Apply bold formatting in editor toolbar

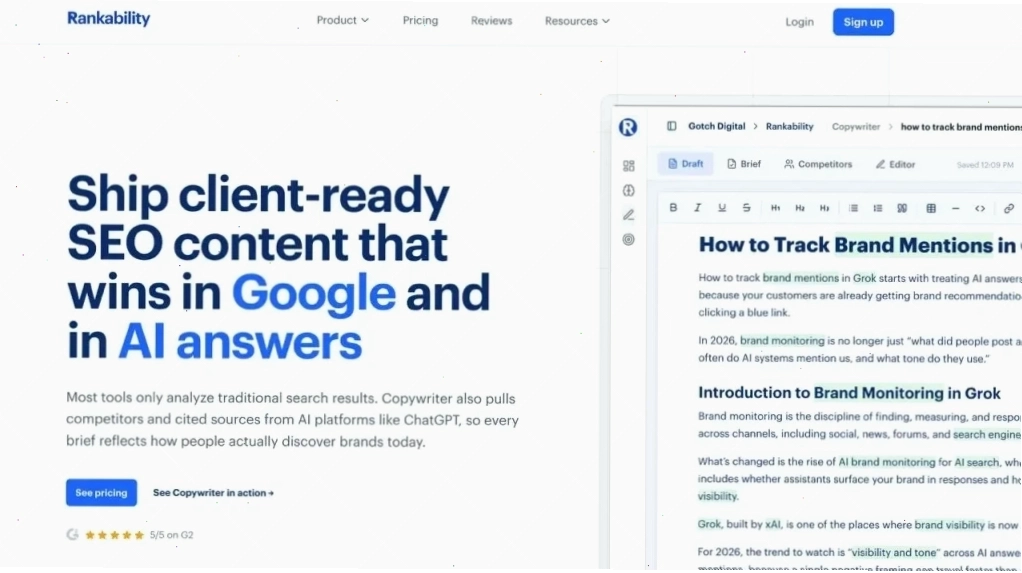pos(673,208)
